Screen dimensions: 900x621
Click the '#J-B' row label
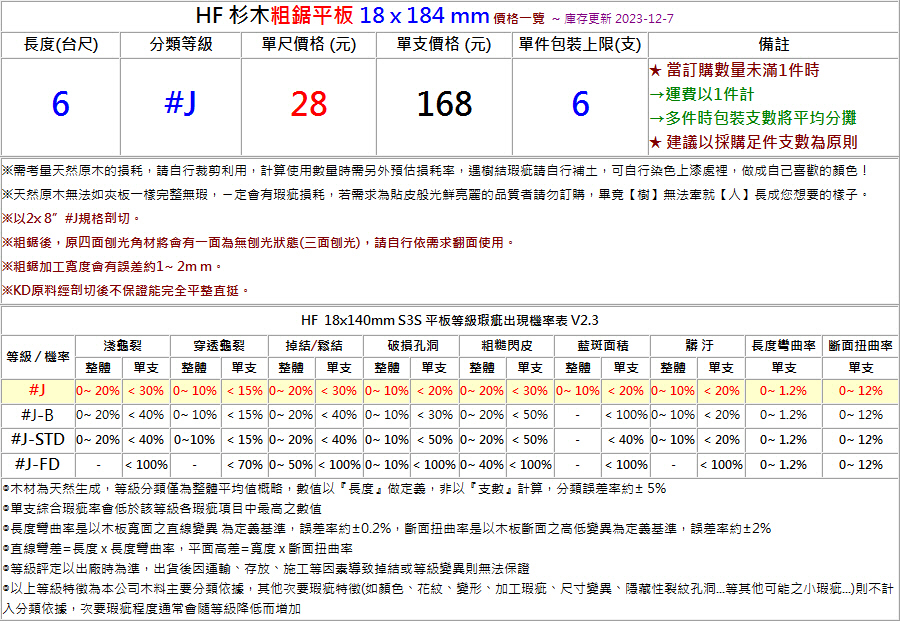click(x=38, y=415)
